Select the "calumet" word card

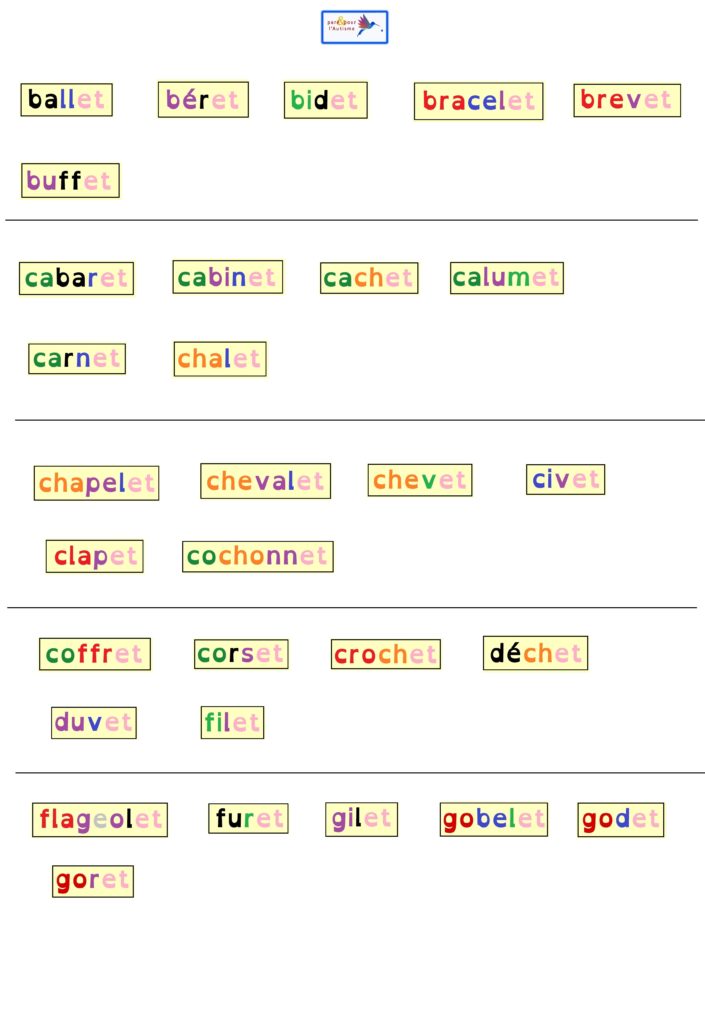(x=507, y=278)
